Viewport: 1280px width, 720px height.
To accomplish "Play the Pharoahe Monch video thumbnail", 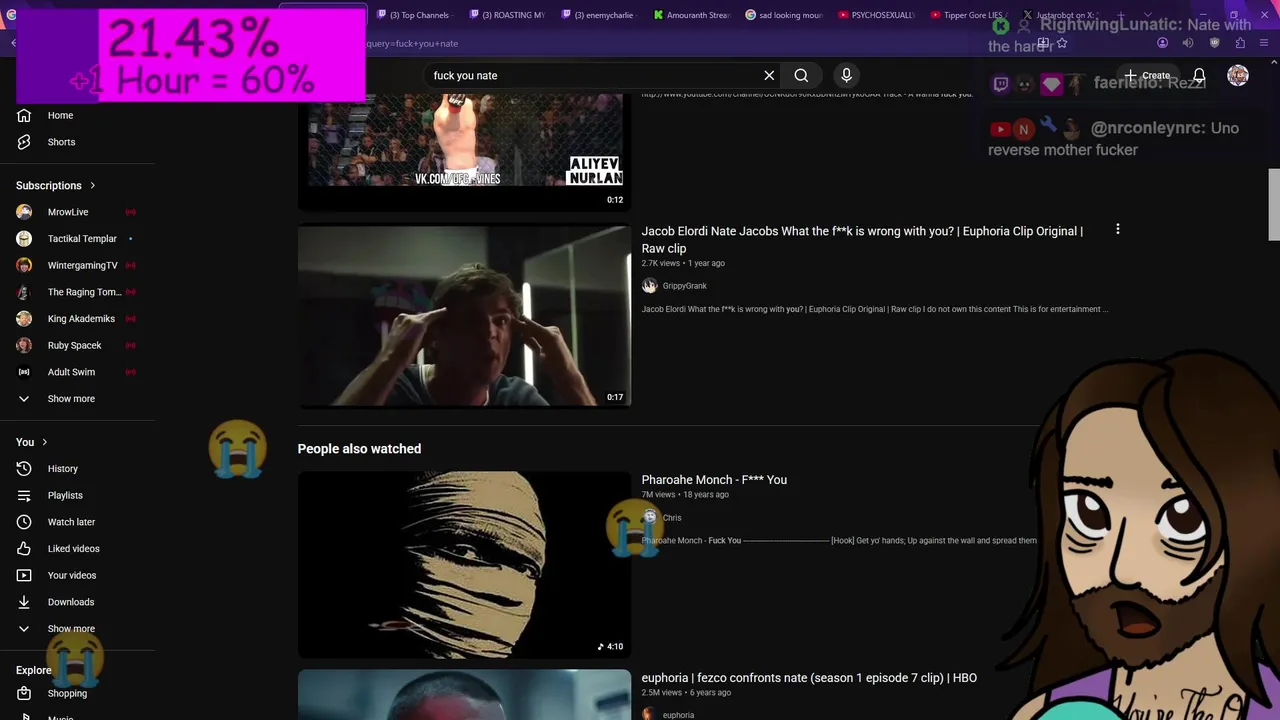I will point(464,564).
